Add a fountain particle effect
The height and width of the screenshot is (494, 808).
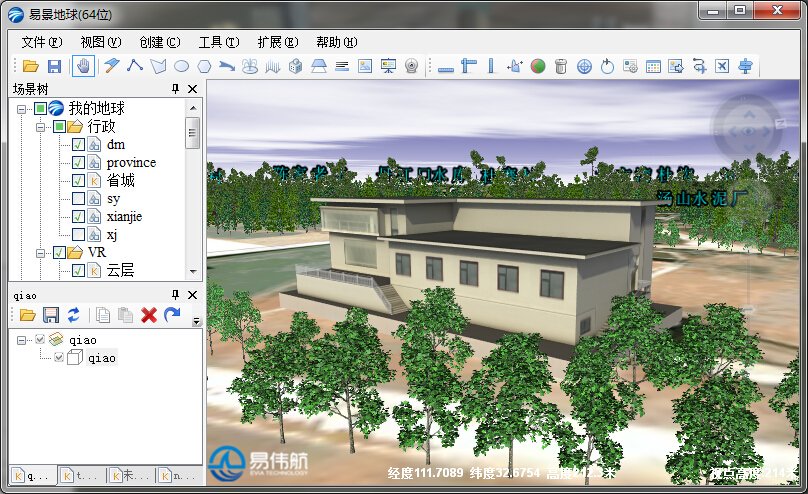tap(250, 66)
